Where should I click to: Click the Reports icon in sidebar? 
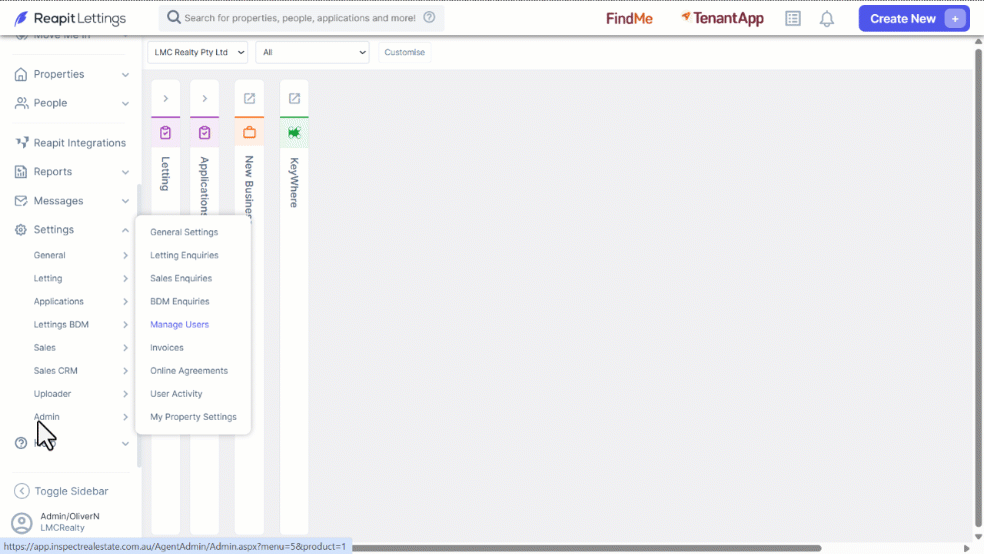(21, 171)
